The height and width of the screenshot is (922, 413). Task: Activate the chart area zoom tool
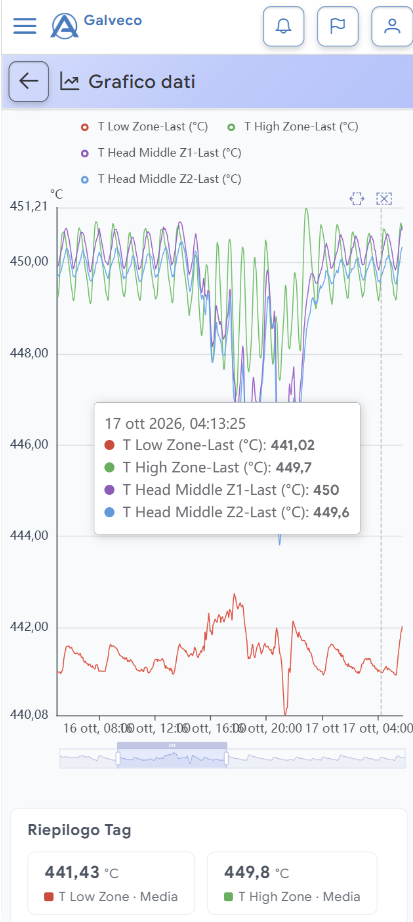coord(357,199)
